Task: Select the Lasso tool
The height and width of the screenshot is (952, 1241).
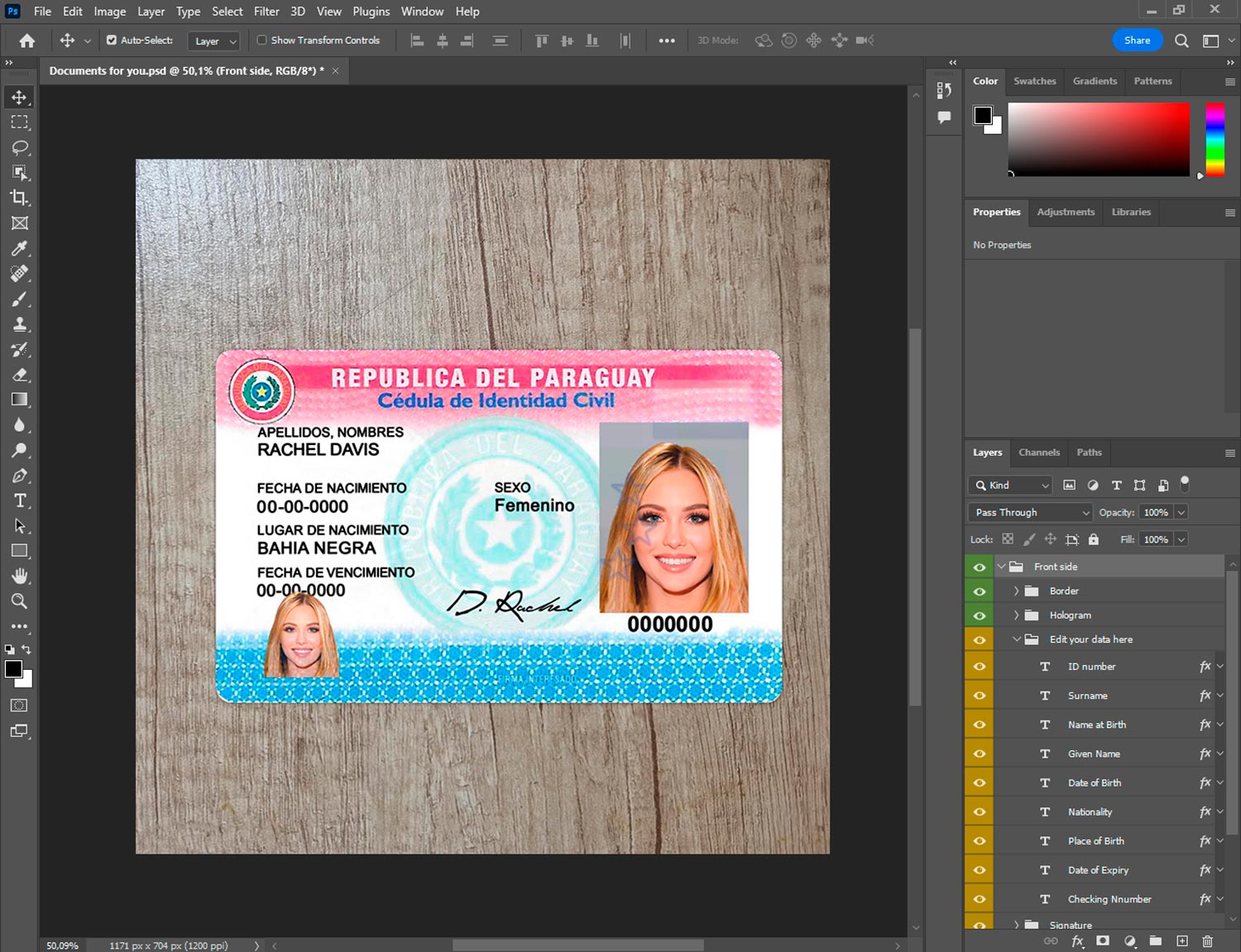Action: click(20, 147)
